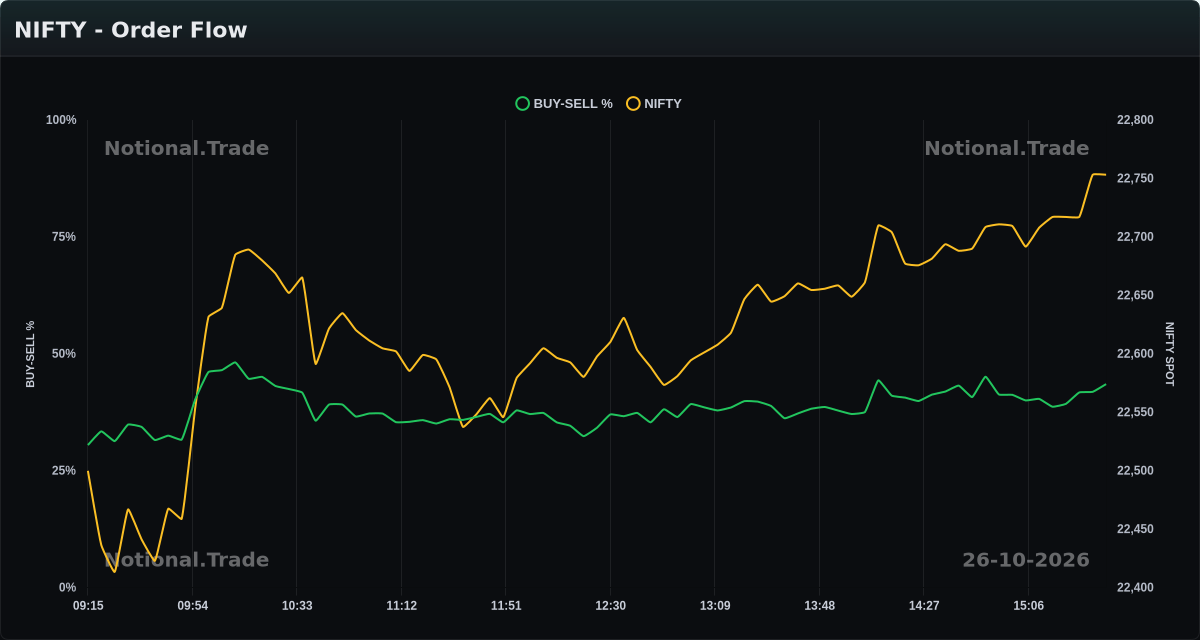Click the 11:51 time axis label

click(x=506, y=606)
